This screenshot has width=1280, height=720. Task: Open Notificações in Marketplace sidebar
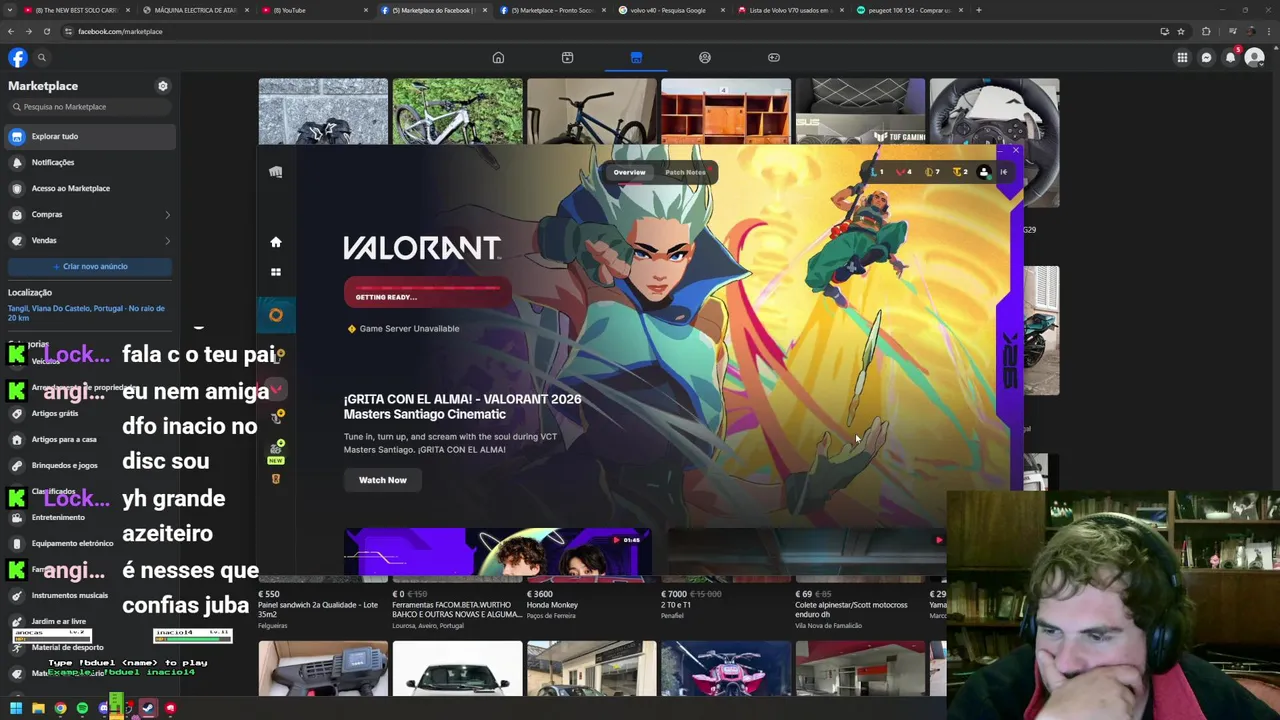tap(90, 162)
